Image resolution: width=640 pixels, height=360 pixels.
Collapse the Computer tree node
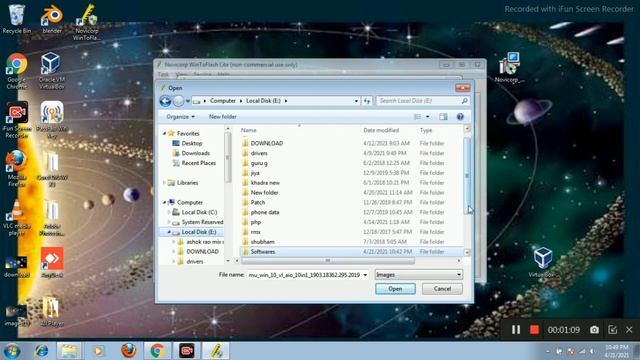tap(164, 202)
